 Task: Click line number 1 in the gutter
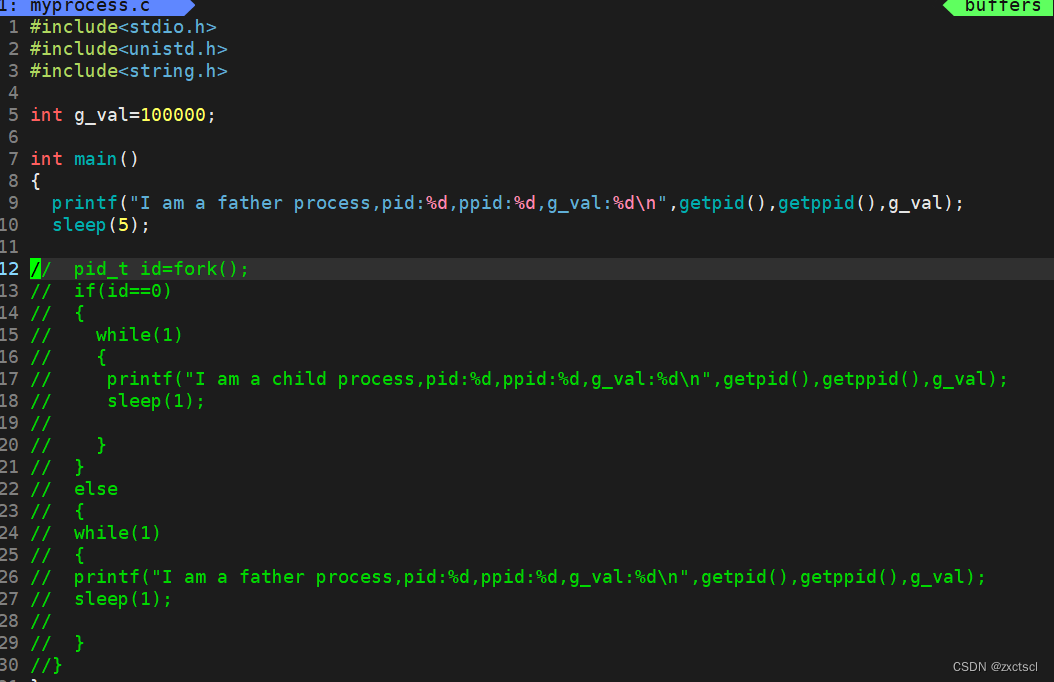(x=13, y=27)
